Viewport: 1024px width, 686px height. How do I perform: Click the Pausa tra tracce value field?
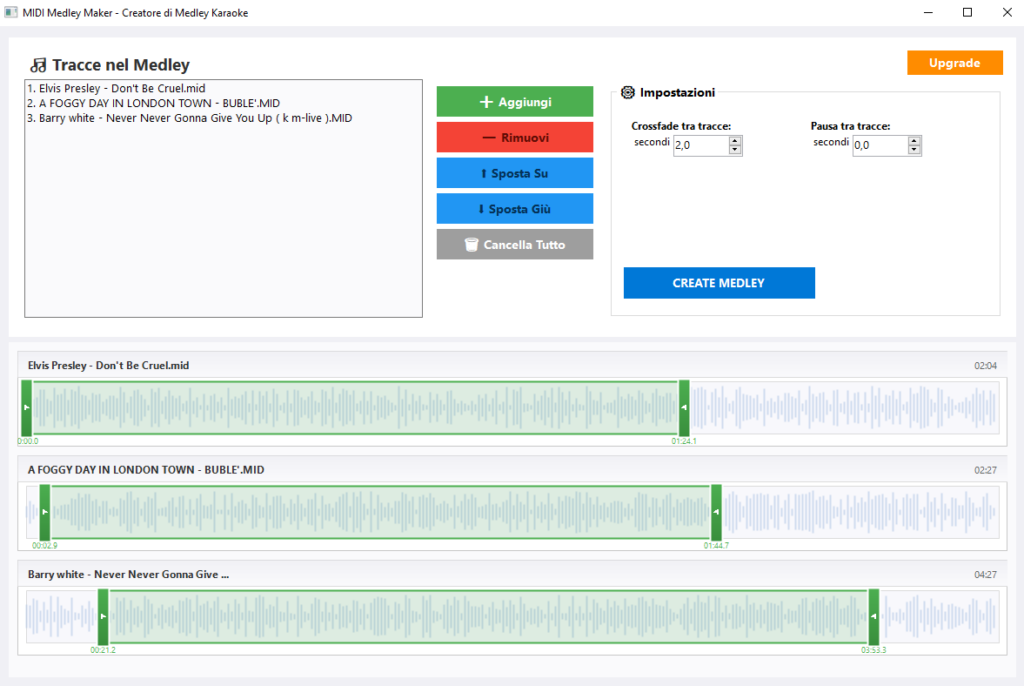pyautogui.click(x=879, y=146)
